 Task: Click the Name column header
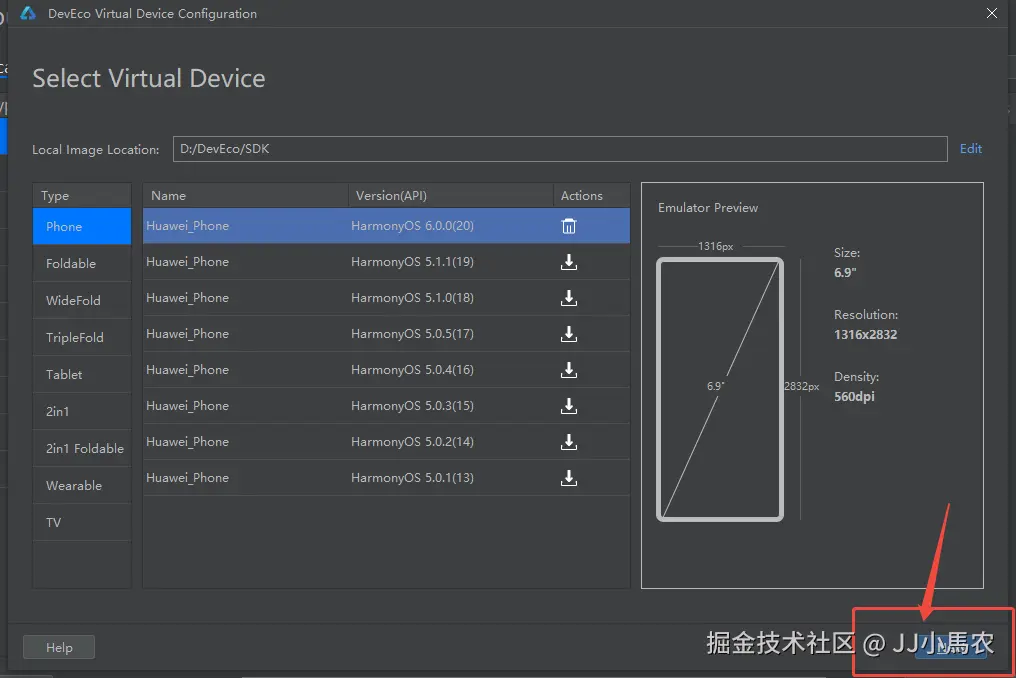[246, 195]
